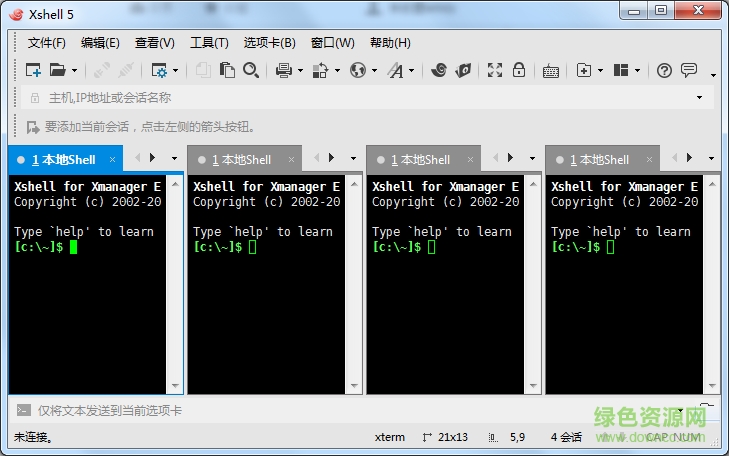The image size is (729, 456).
Task: Expand the address bar history dropdown
Action: pyautogui.click(x=699, y=98)
